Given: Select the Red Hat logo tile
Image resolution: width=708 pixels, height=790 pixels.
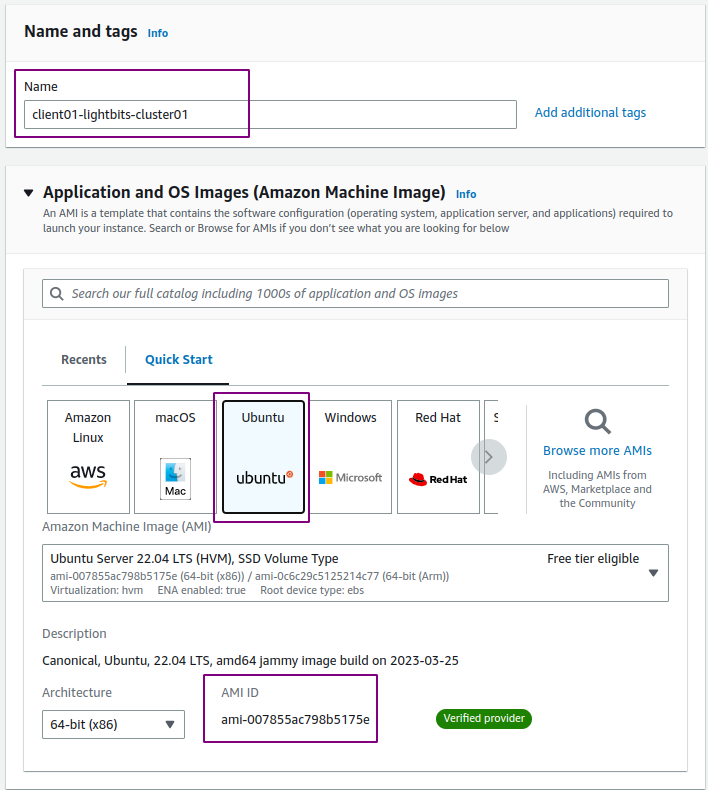Looking at the screenshot, I should (438, 457).
